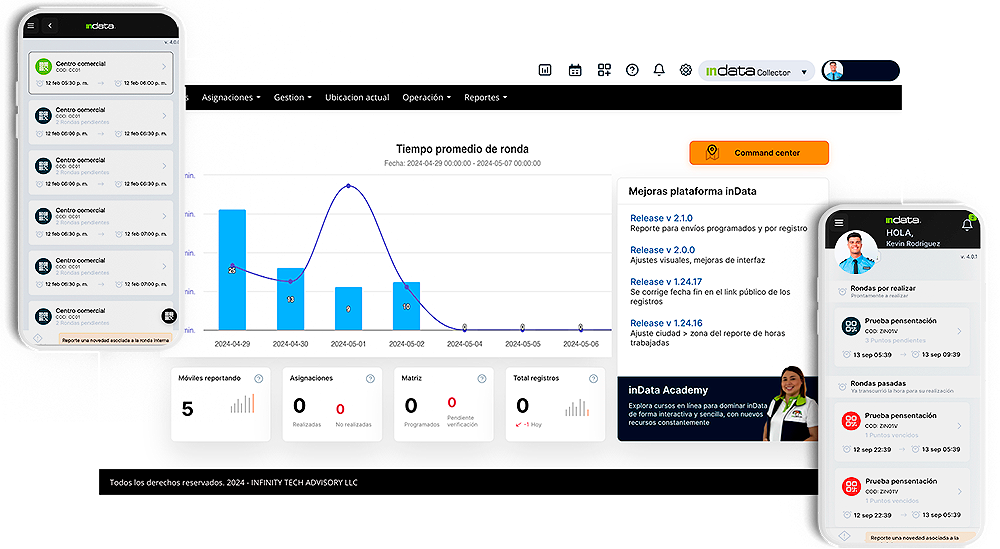The image size is (1000, 549).
Task: Click the Command center button
Action: (759, 153)
